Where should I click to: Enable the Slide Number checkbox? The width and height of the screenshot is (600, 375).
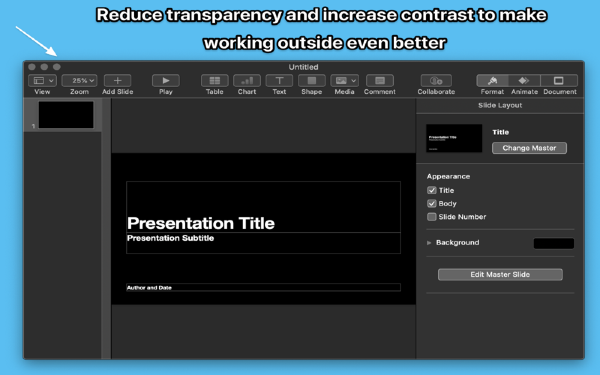pyautogui.click(x=432, y=217)
